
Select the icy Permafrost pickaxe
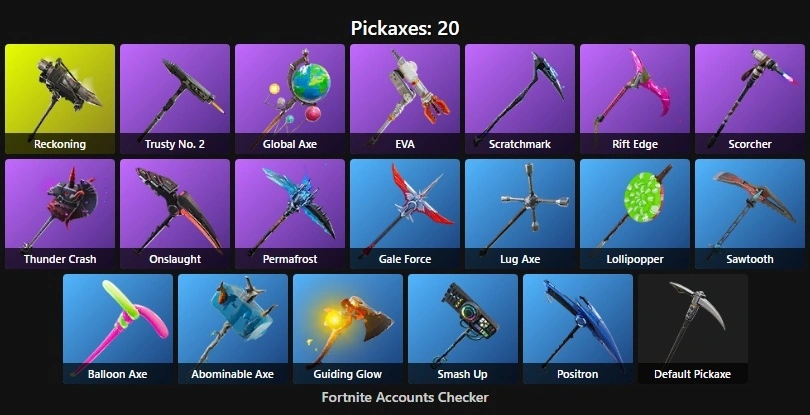coord(290,214)
